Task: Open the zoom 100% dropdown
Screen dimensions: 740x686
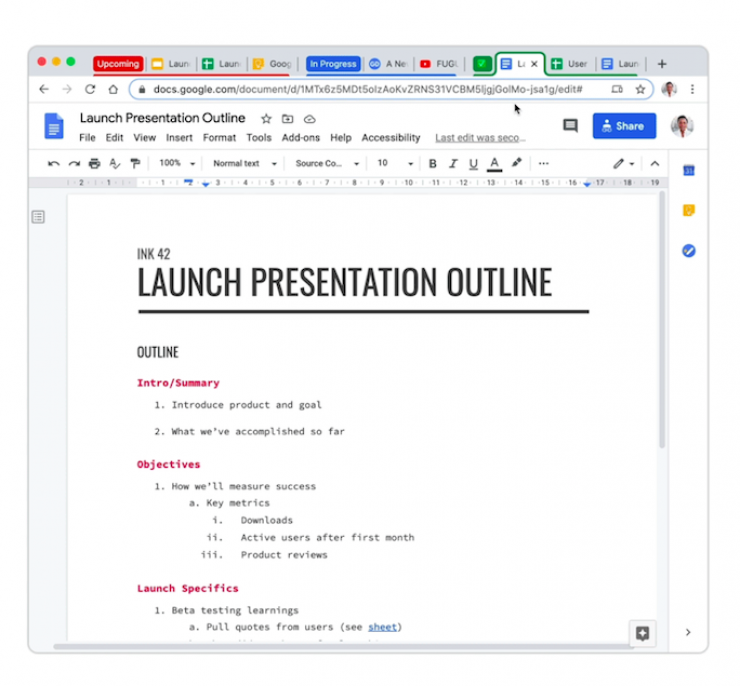Action: coord(177,163)
